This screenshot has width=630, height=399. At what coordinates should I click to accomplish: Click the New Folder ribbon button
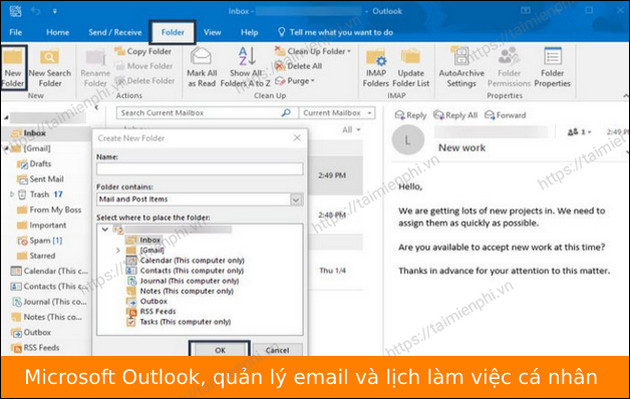pos(13,68)
